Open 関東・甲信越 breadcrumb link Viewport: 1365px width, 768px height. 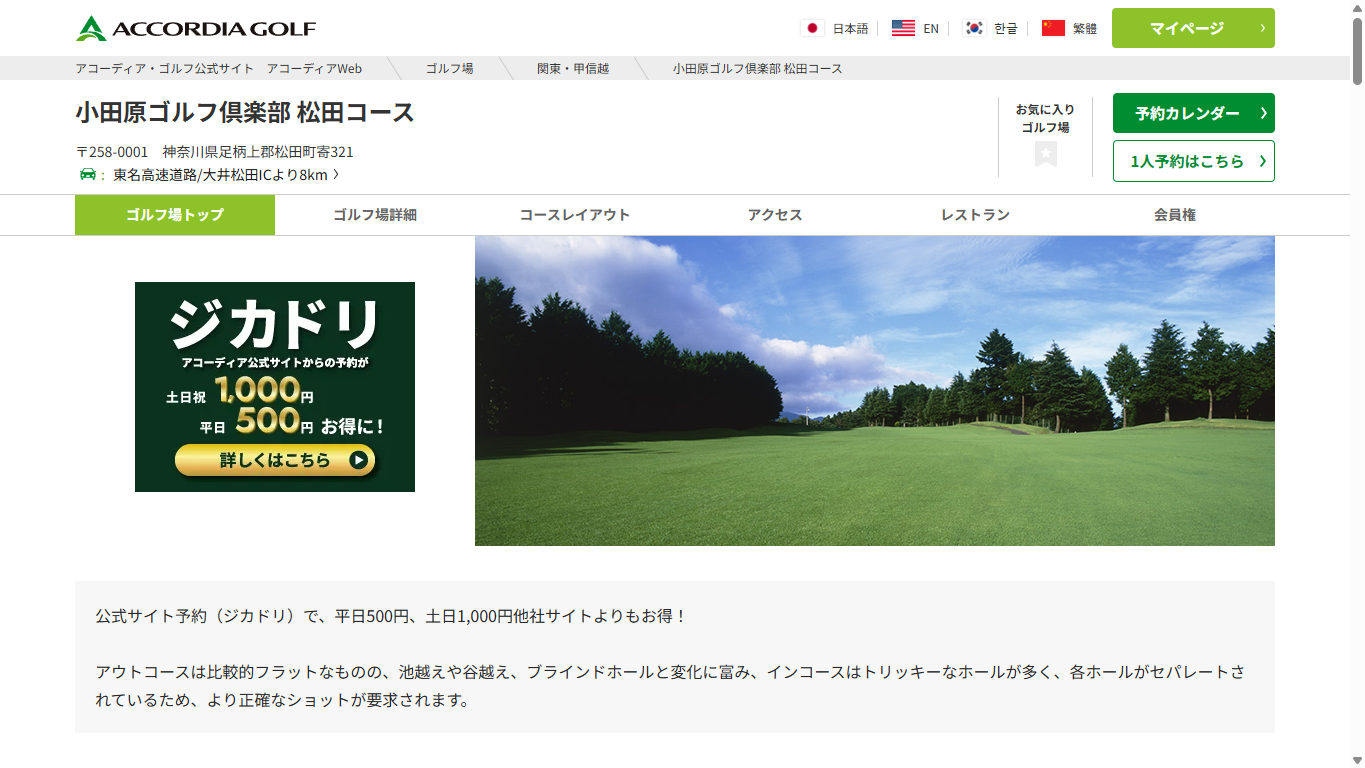(573, 68)
